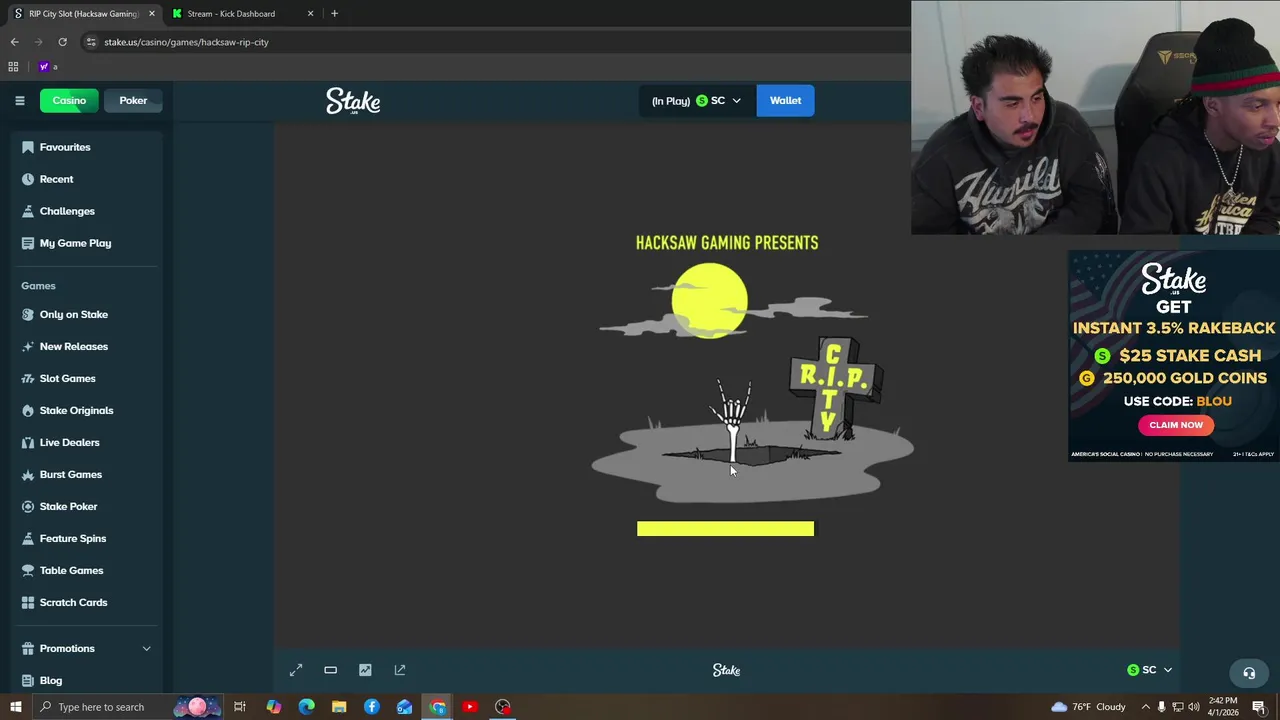1280x720 pixels.
Task: Click the Recent clock icon in sidebar
Action: tap(28, 179)
